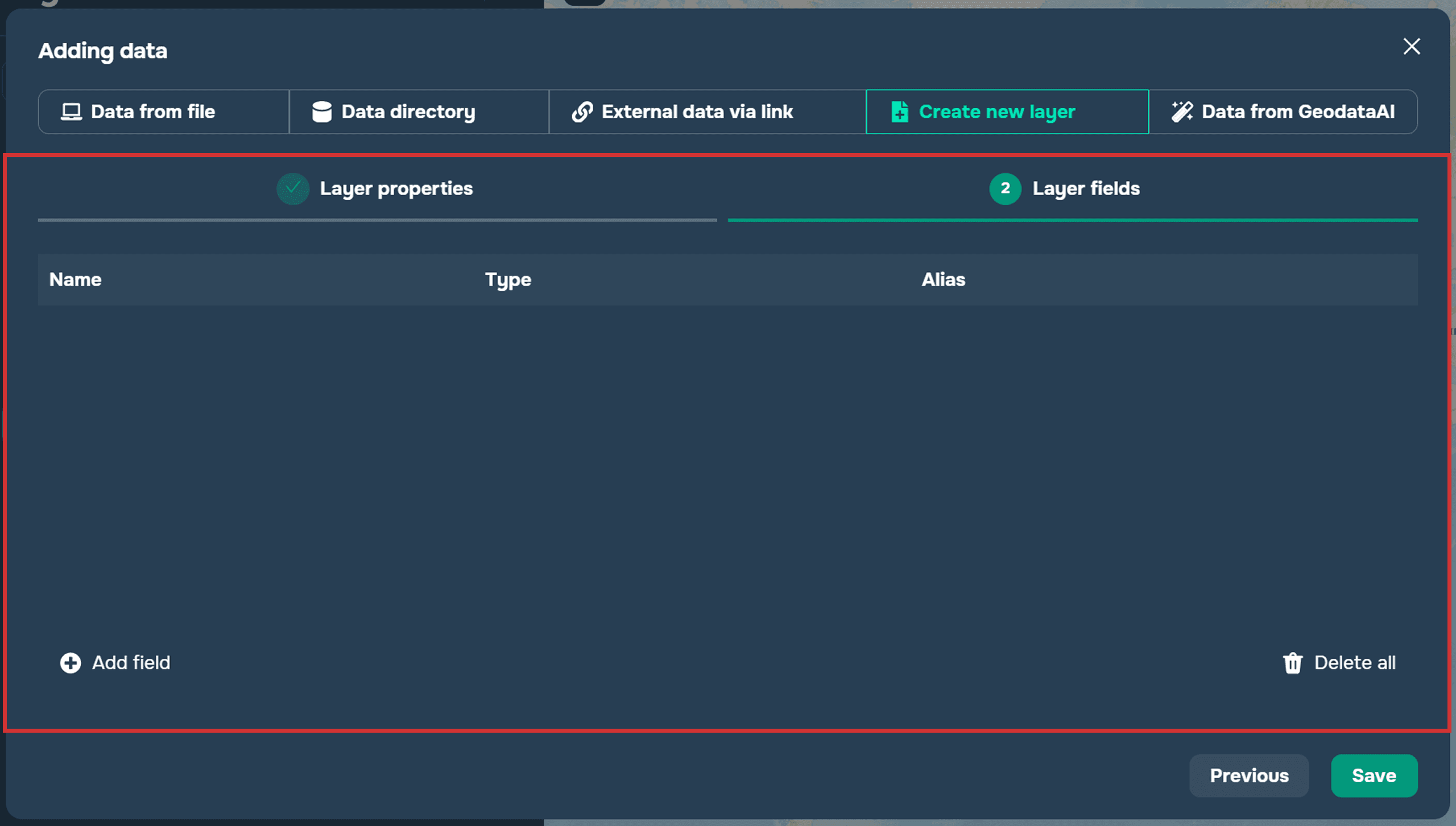This screenshot has height=826, width=1456.
Task: Click the database cylinder icon
Action: [321, 111]
